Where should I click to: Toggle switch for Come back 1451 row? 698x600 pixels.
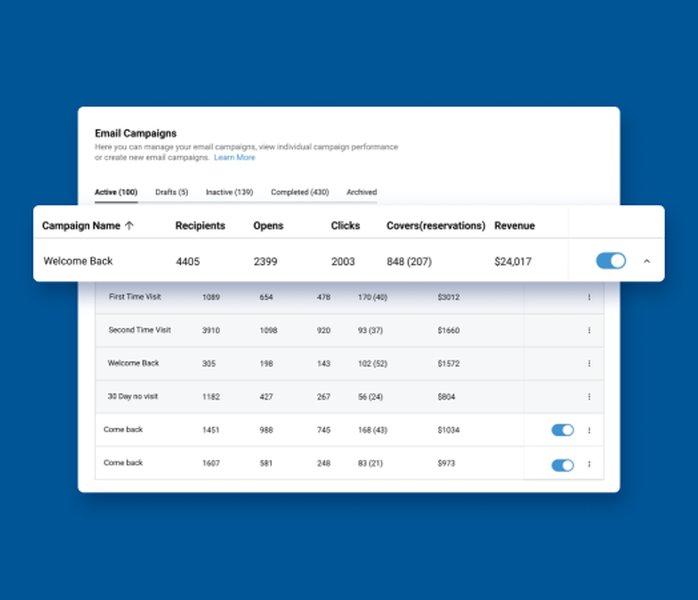pos(563,430)
